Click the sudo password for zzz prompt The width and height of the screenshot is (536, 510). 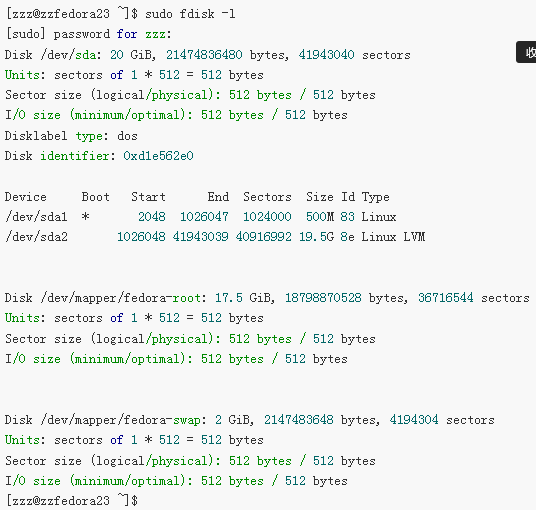[x=89, y=34]
